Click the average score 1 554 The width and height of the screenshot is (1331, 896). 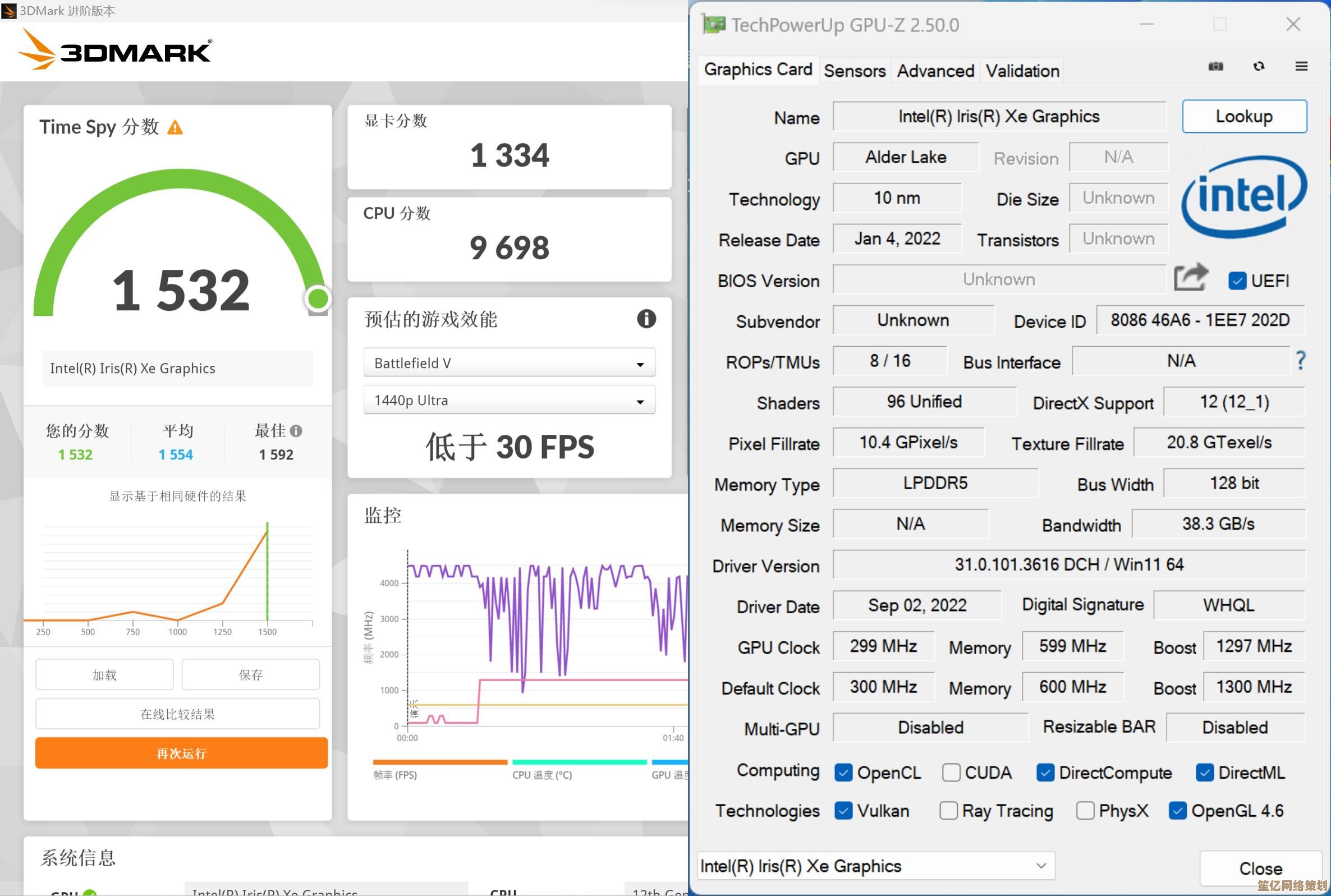click(176, 455)
